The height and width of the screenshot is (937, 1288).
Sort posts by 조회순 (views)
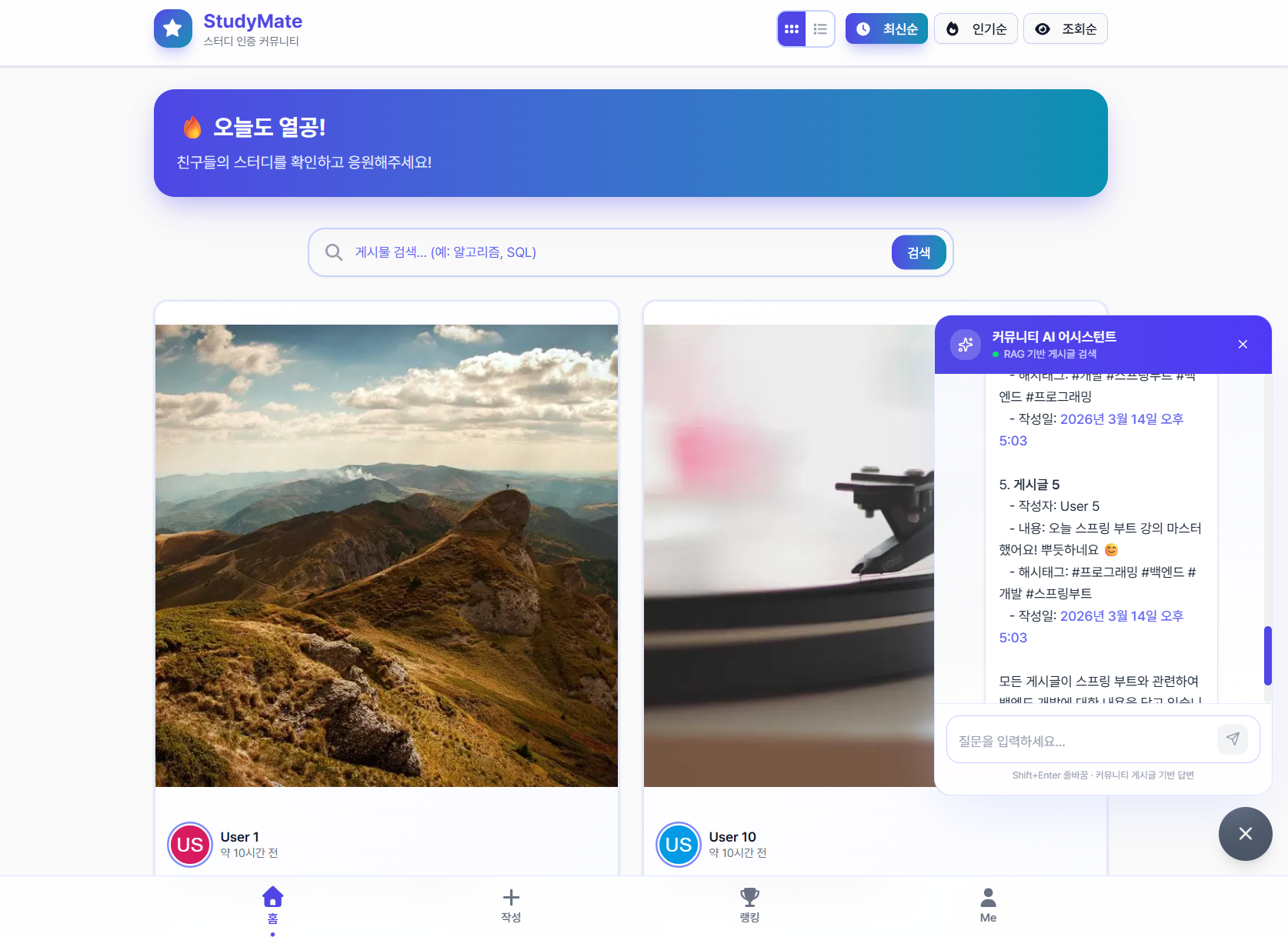click(1066, 29)
